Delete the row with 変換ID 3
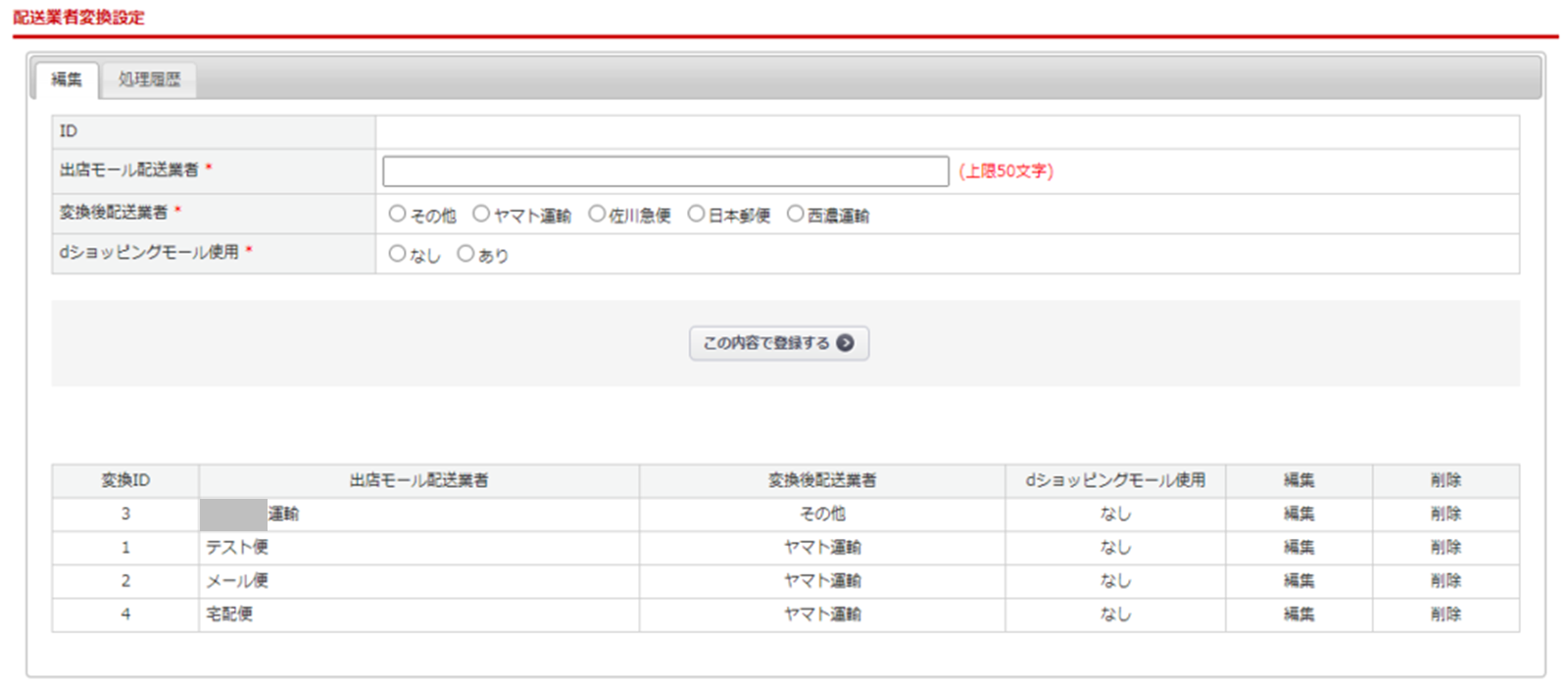 (1445, 514)
